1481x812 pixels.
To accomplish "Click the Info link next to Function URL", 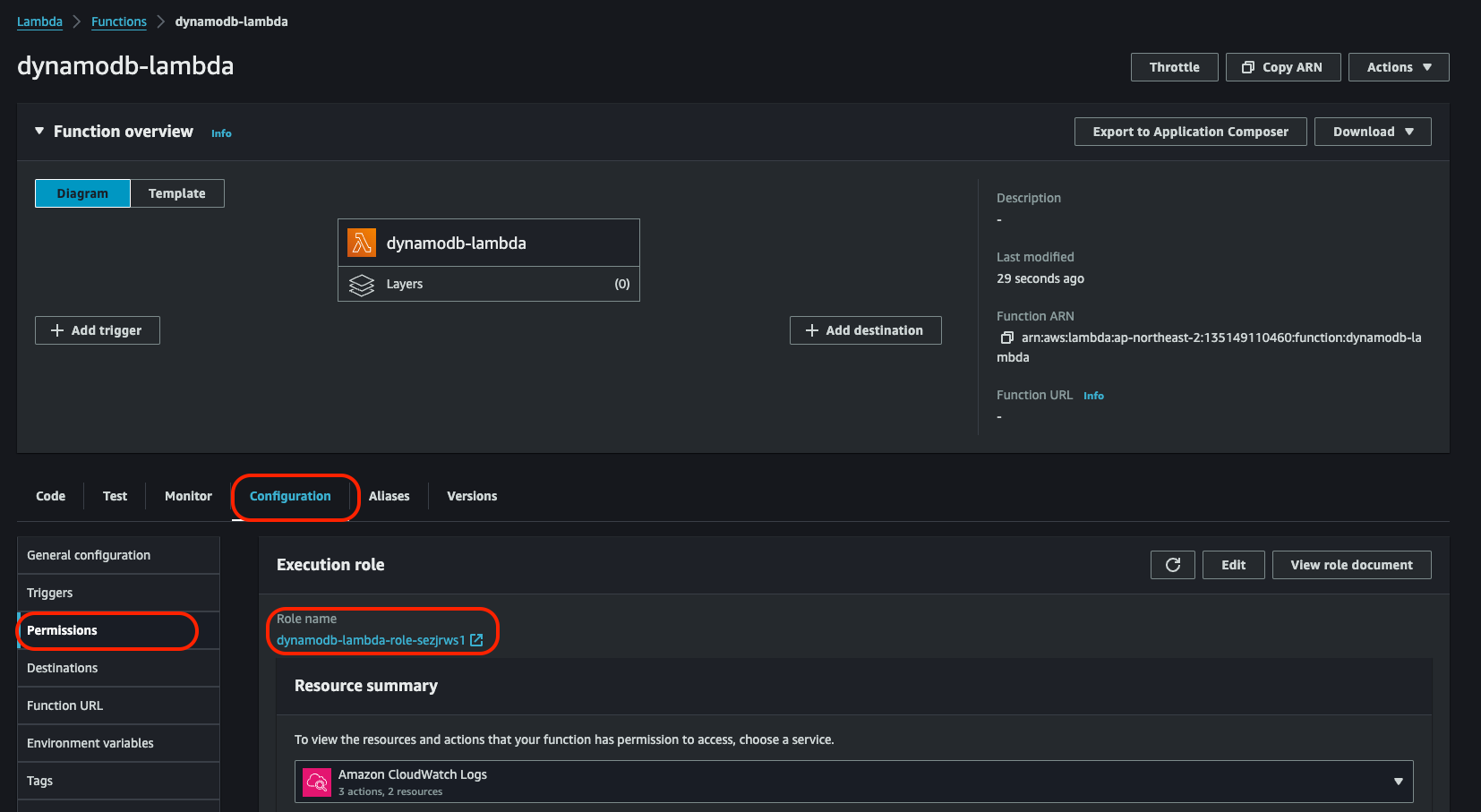I will tap(1093, 396).
